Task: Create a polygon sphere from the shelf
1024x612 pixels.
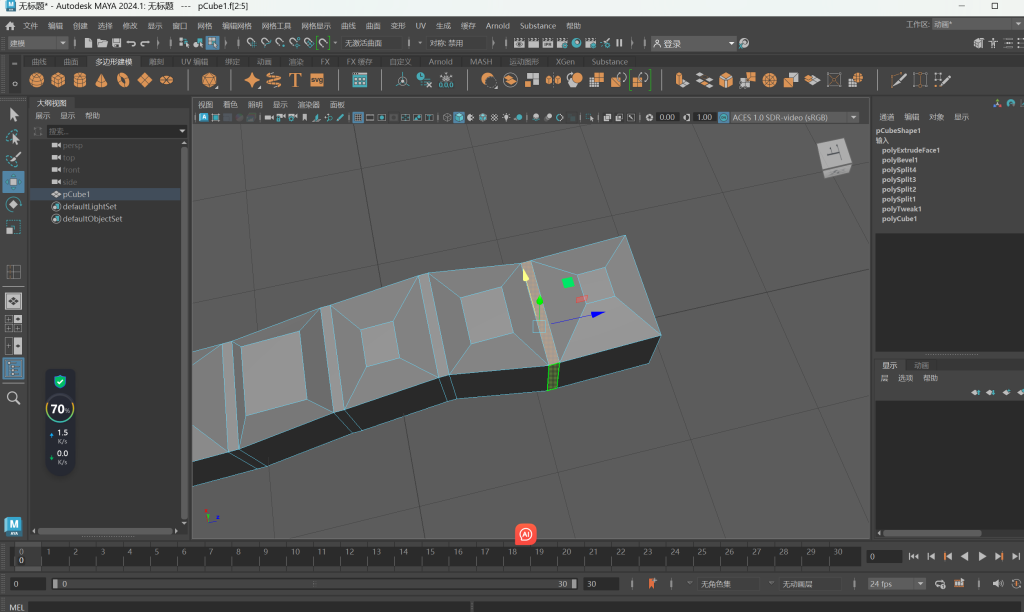Action: (37, 80)
